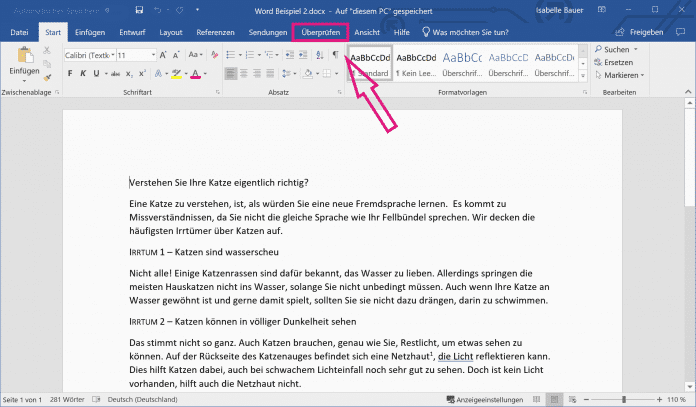Toggle Italic formatting (K)

84,74
